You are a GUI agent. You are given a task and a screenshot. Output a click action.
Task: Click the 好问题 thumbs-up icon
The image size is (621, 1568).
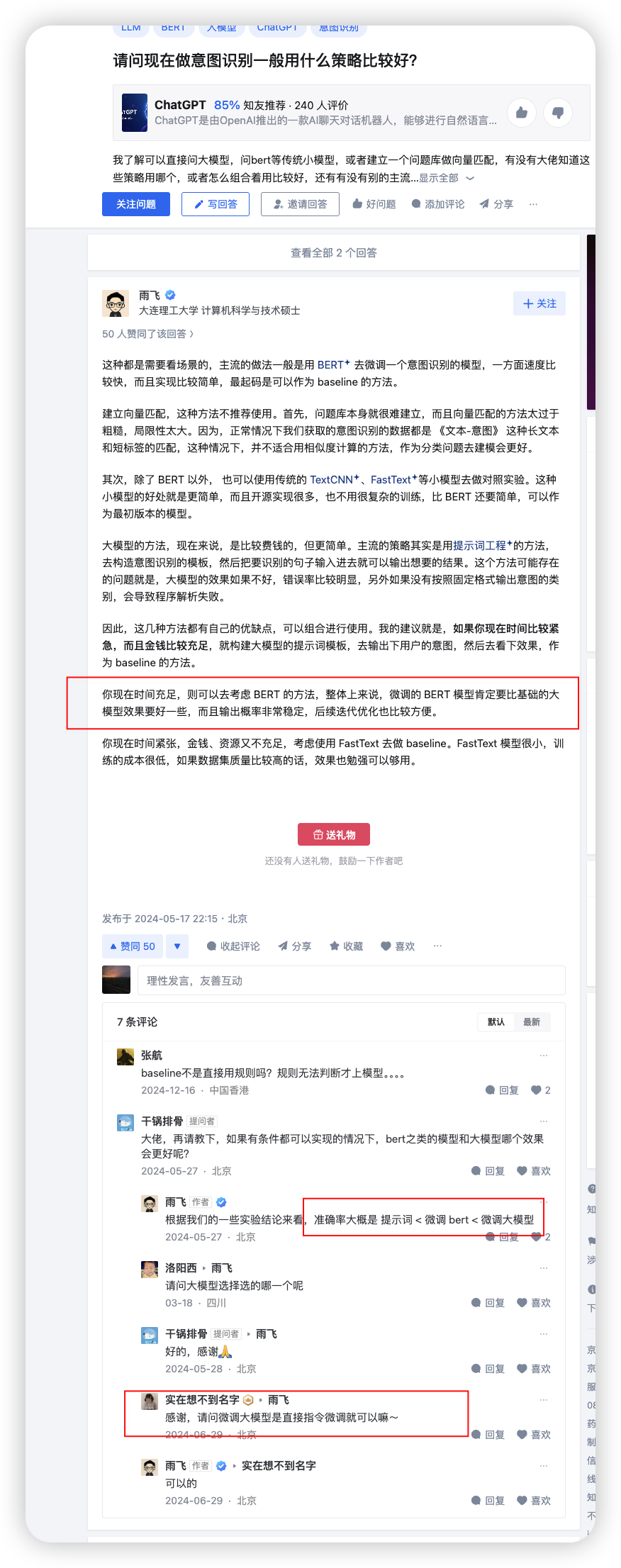357,204
